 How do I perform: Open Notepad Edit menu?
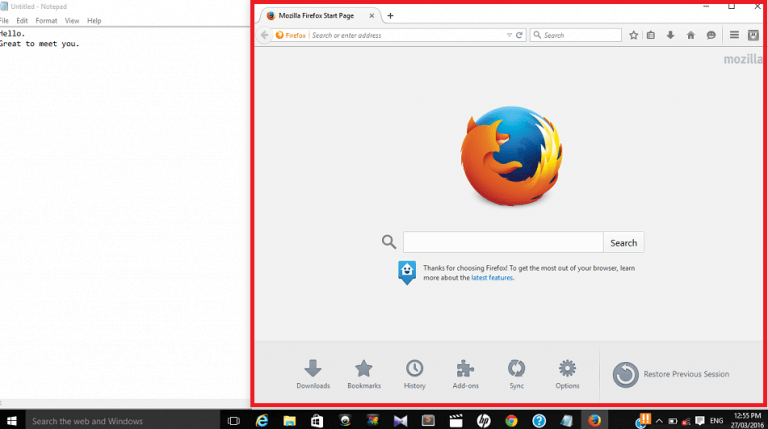pyautogui.click(x=22, y=21)
